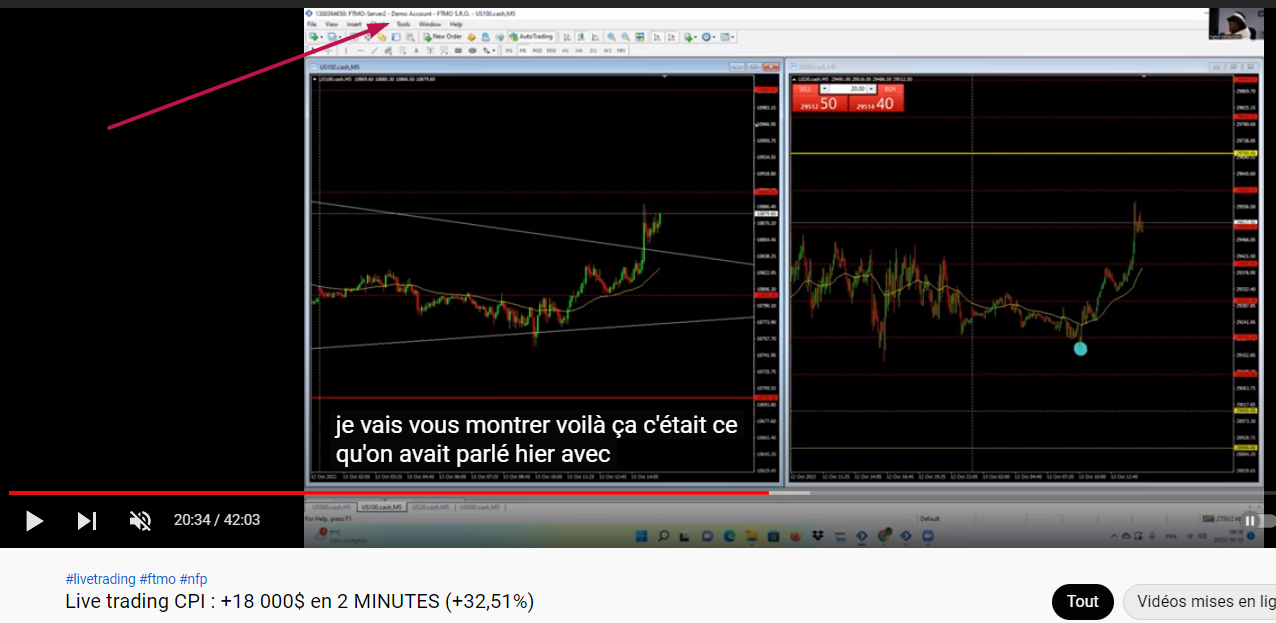Screen dimensions: 1276x623
Task: Open the Insert menu in MetaTrader
Action: tap(354, 24)
